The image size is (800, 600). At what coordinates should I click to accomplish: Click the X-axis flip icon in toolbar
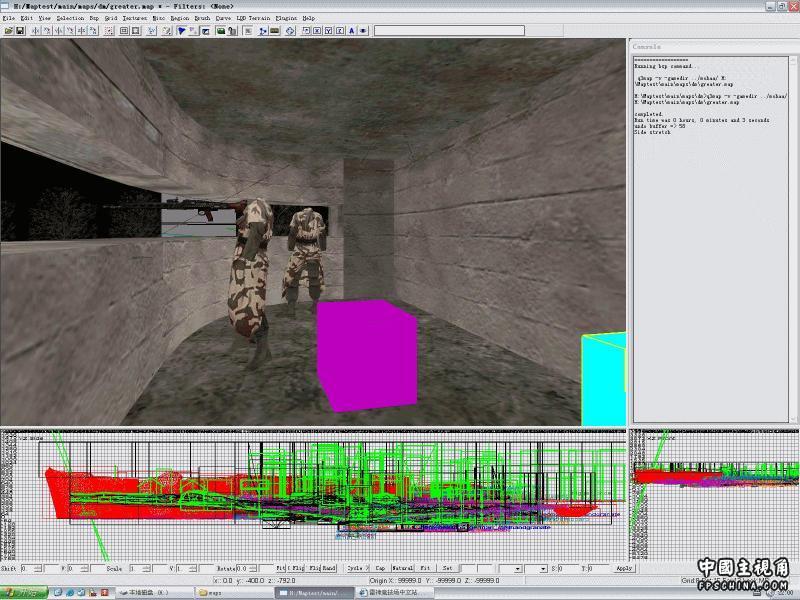(36, 31)
